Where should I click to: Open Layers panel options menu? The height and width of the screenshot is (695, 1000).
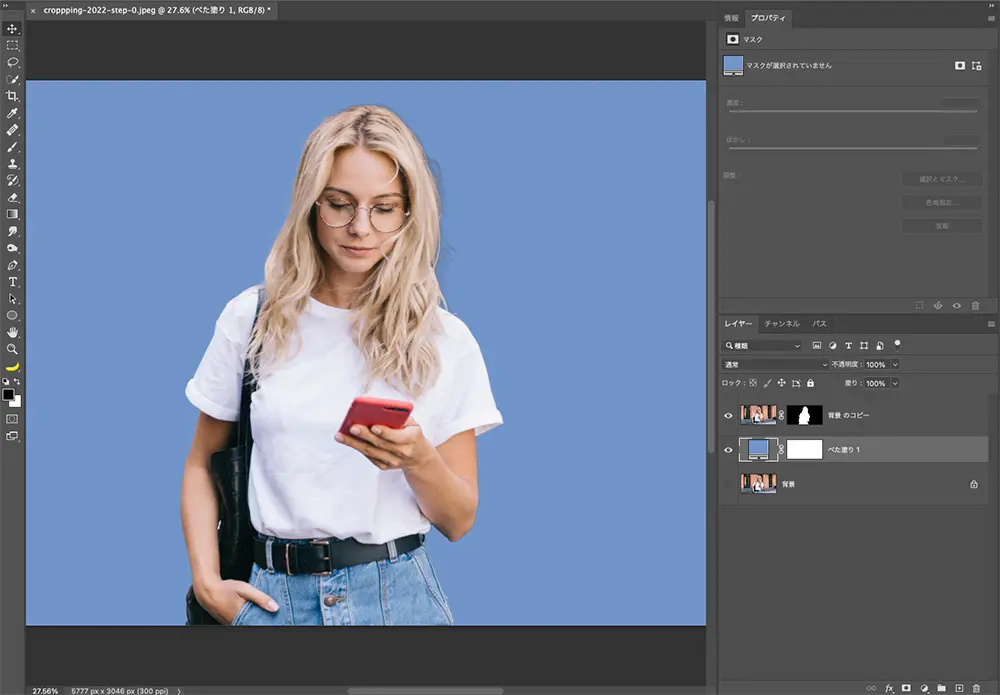(991, 324)
